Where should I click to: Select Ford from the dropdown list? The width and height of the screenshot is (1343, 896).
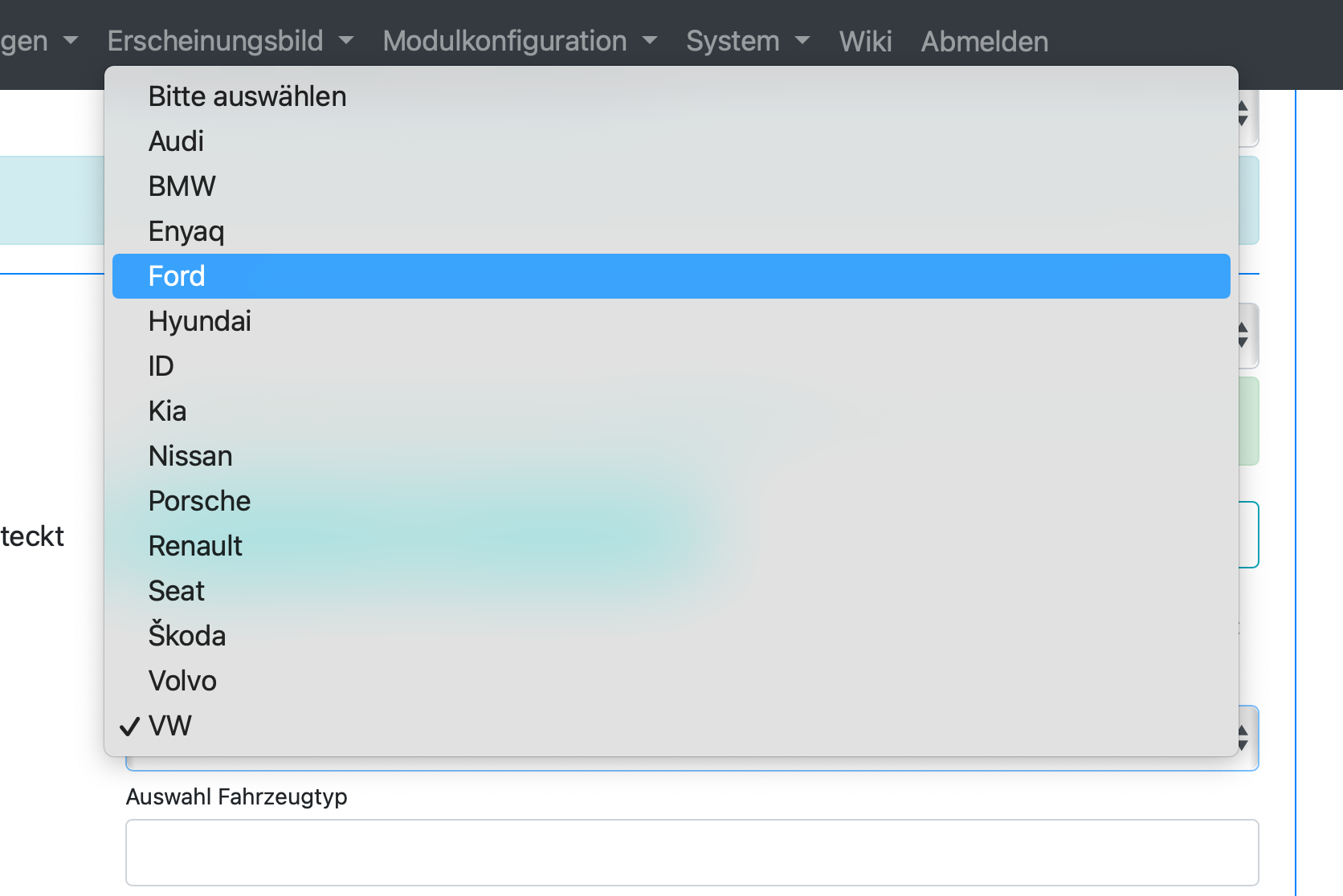[178, 276]
